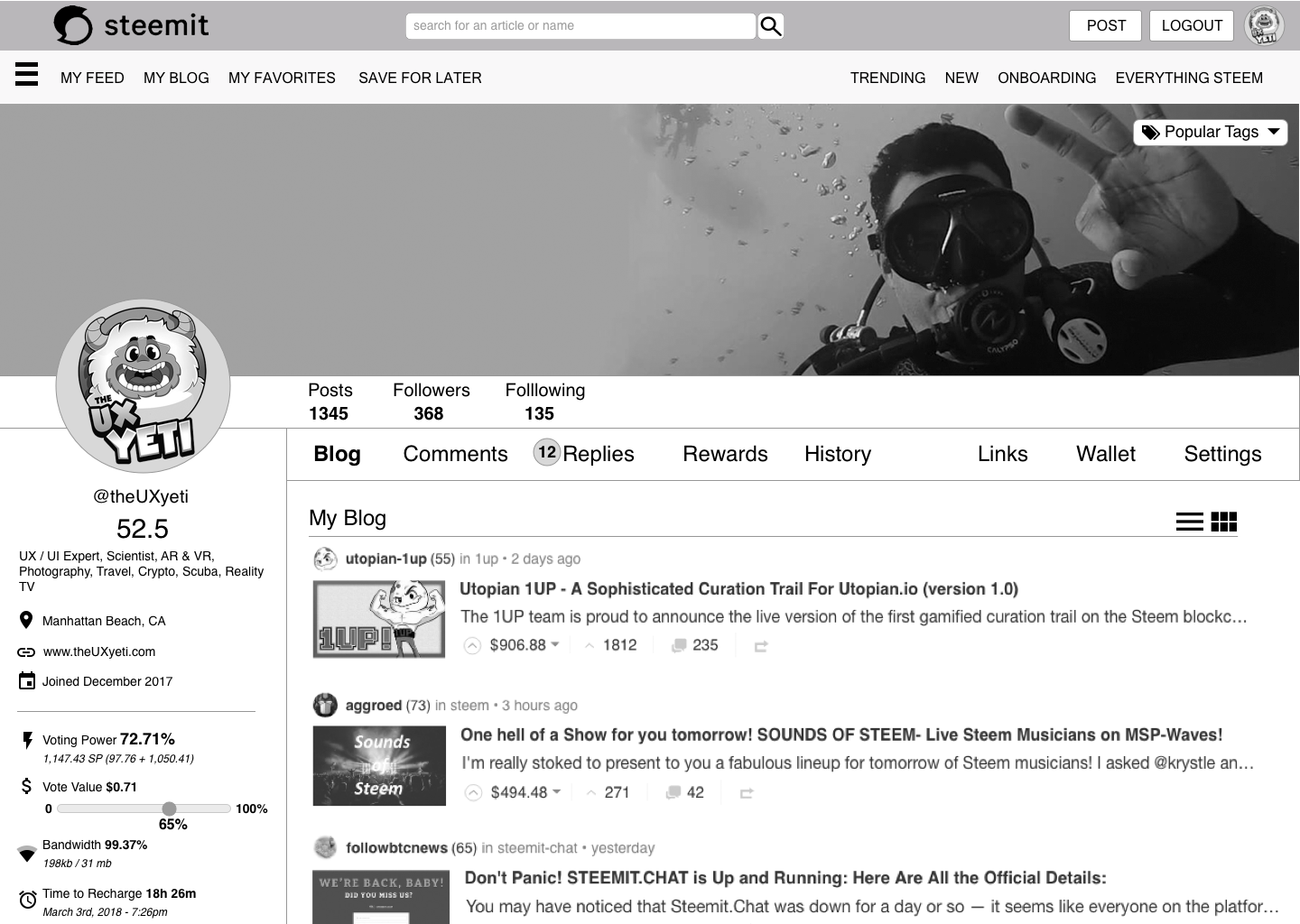The height and width of the screenshot is (924, 1300).
Task: Open the Posts 1345 count
Action: 330,402
